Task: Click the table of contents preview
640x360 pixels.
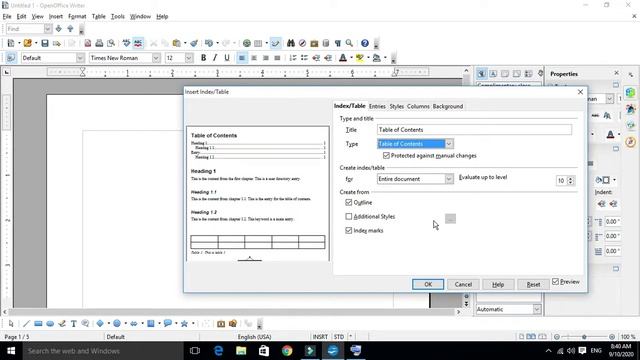Action: 258,193
